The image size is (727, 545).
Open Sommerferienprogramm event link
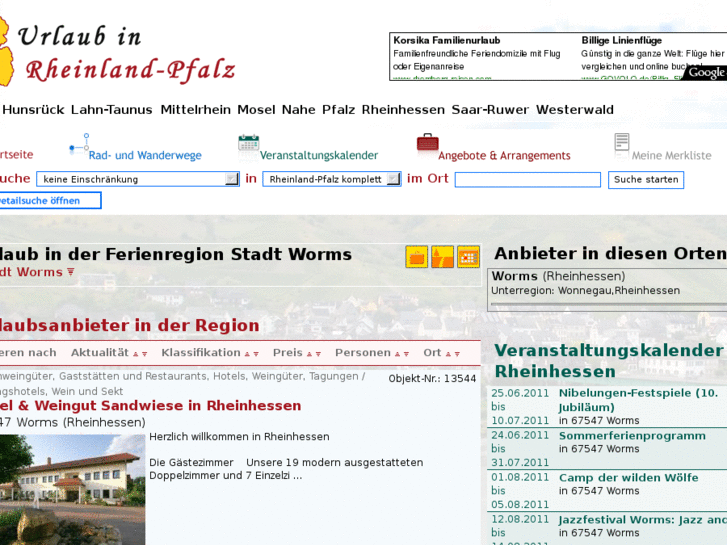pos(632,436)
